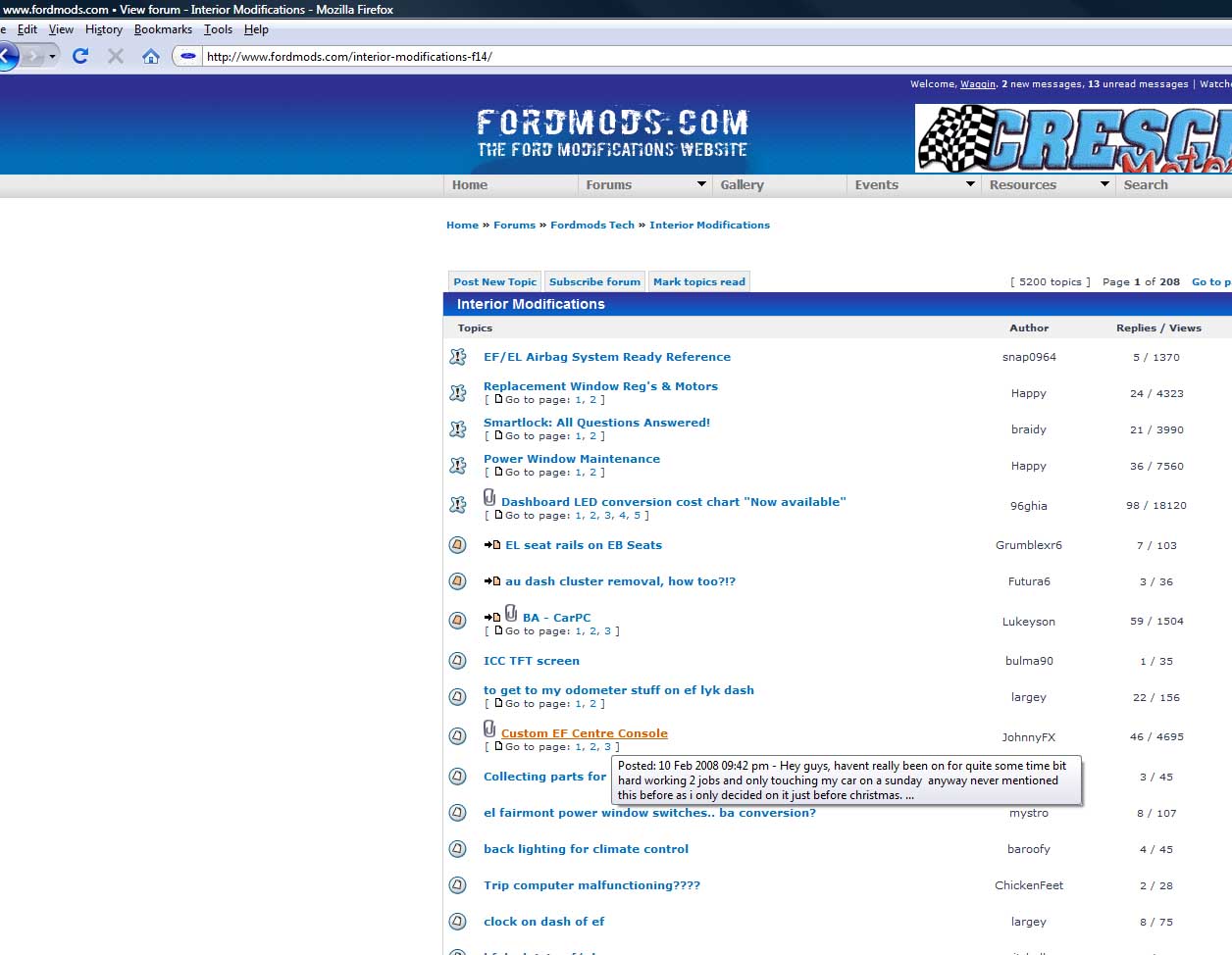Click paperclip attachment icon on Custom EF Centre Console

tap(489, 729)
